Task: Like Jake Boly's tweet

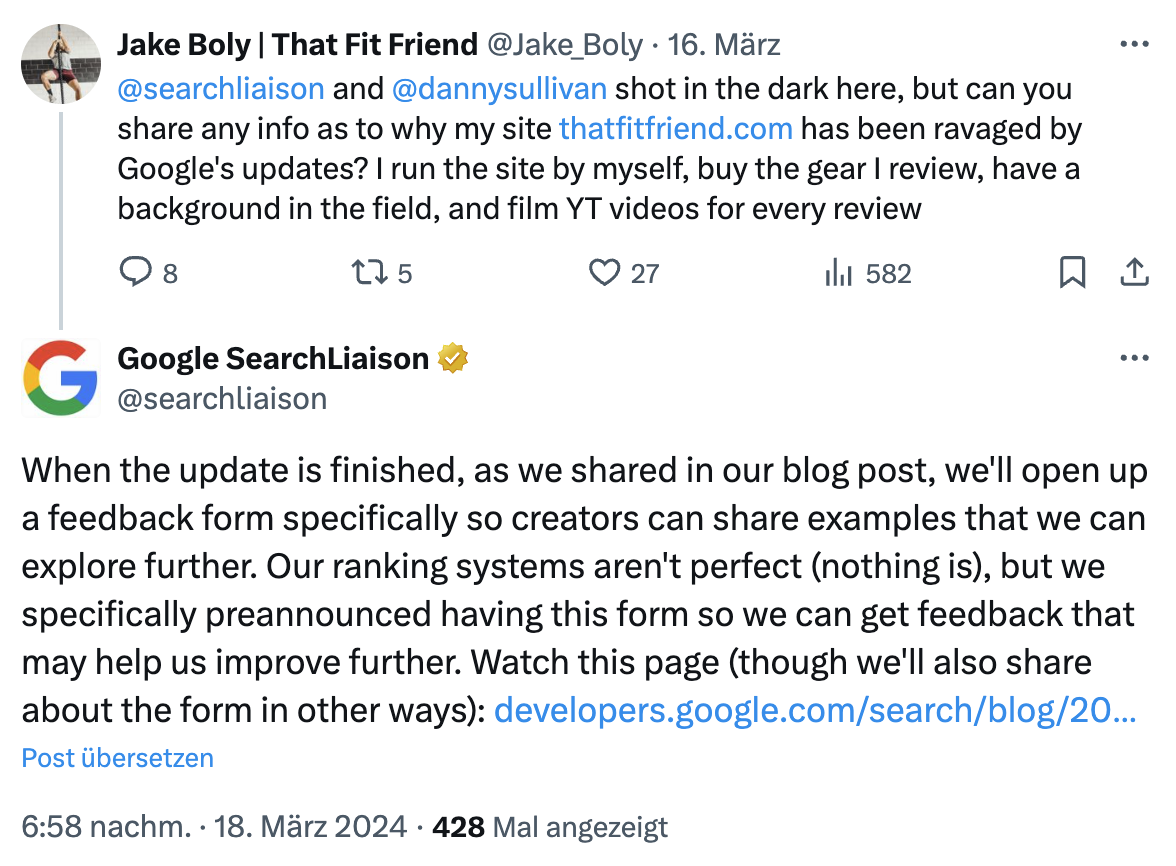Action: pos(604,272)
